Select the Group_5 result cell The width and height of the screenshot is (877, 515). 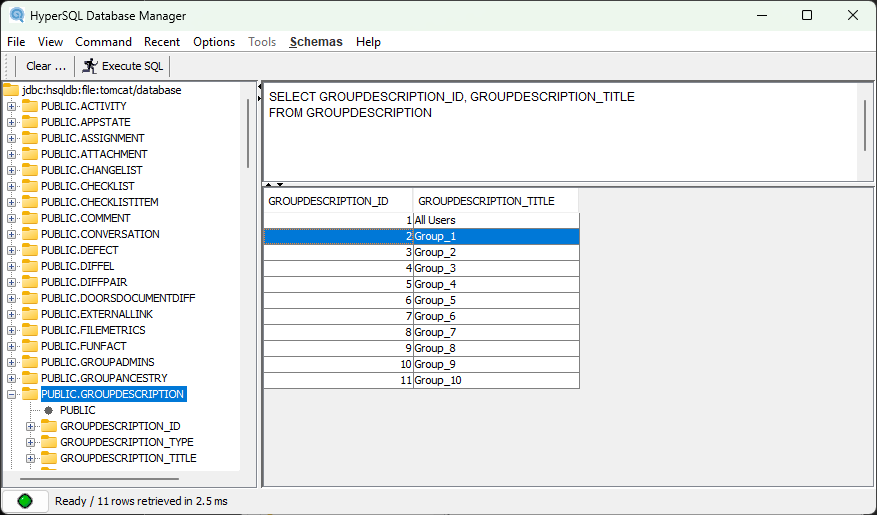(x=496, y=301)
